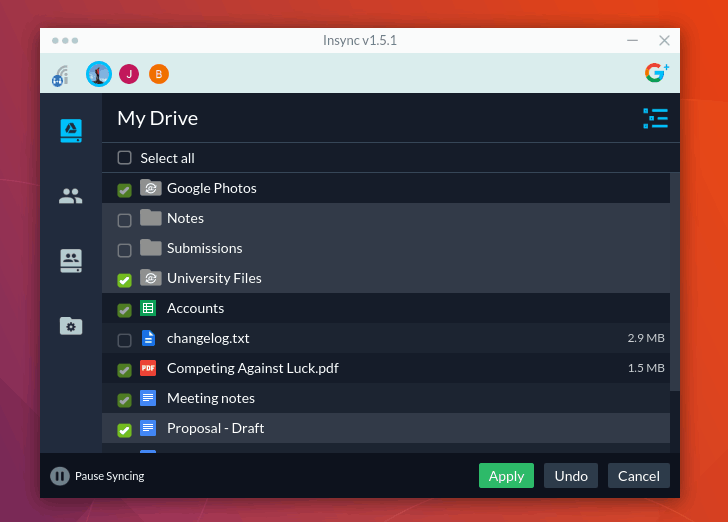Viewport: 728px width, 522px height.
Task: Close the Insync window
Action: point(664,40)
